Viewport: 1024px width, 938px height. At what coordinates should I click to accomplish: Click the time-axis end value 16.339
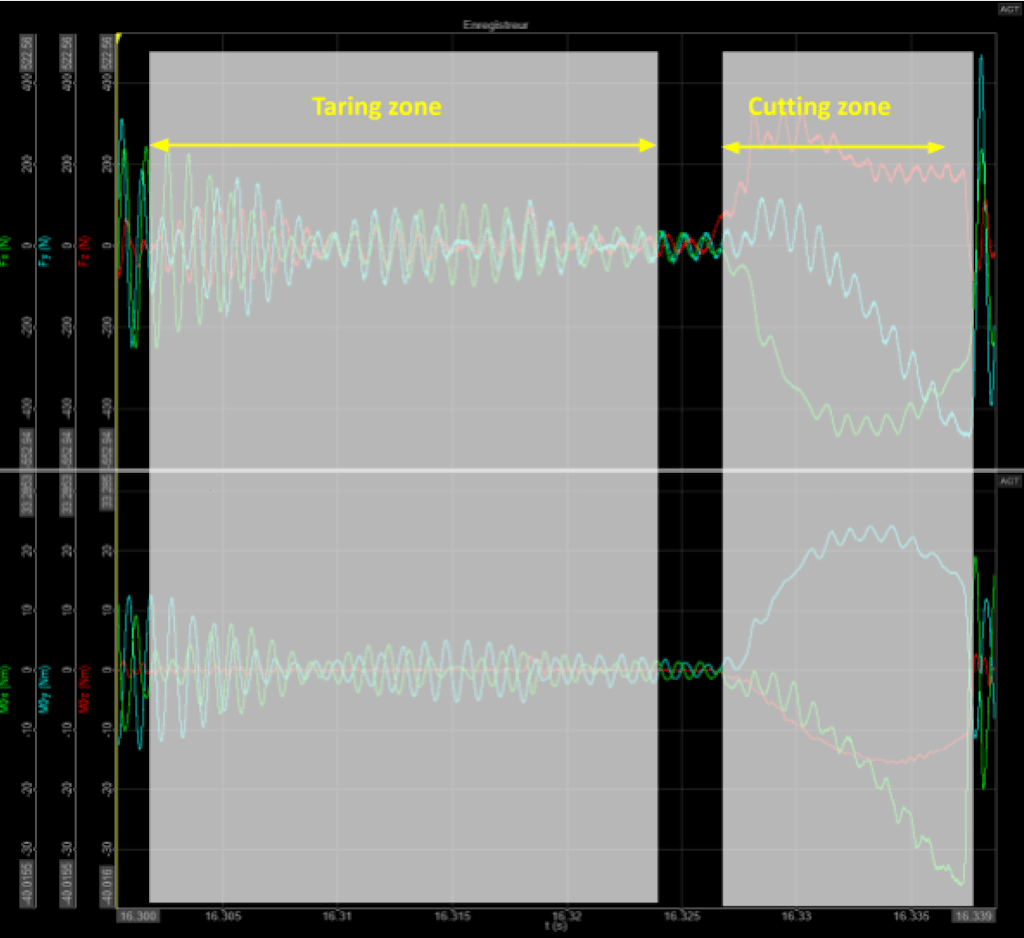[x=973, y=916]
